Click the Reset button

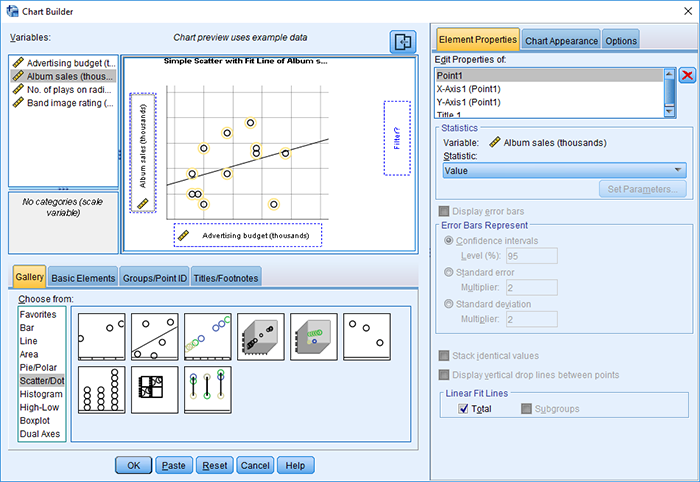[x=214, y=465]
